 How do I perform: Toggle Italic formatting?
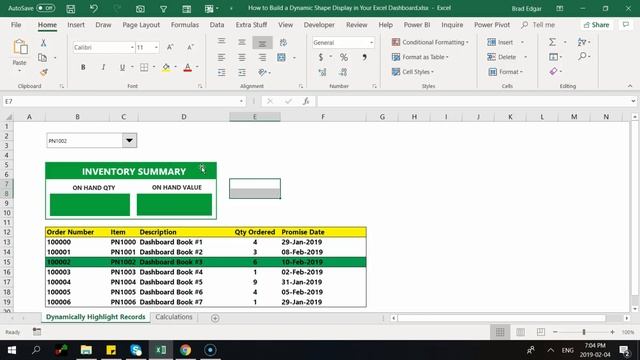(103, 67)
